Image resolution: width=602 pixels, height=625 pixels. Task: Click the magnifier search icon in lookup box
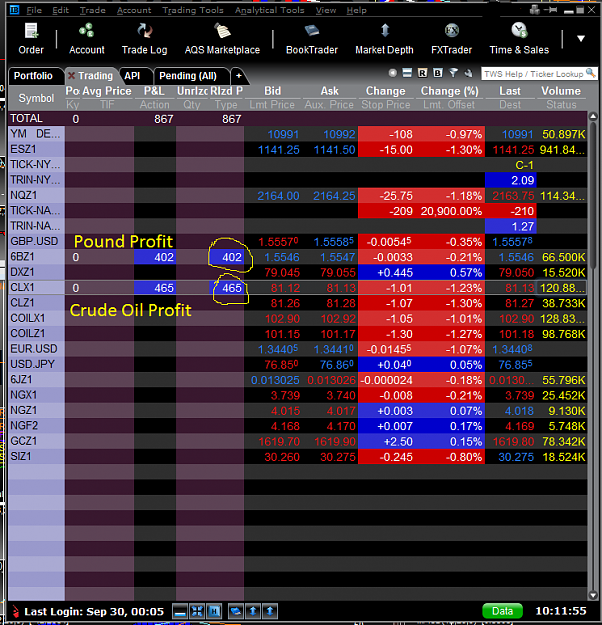590,73
